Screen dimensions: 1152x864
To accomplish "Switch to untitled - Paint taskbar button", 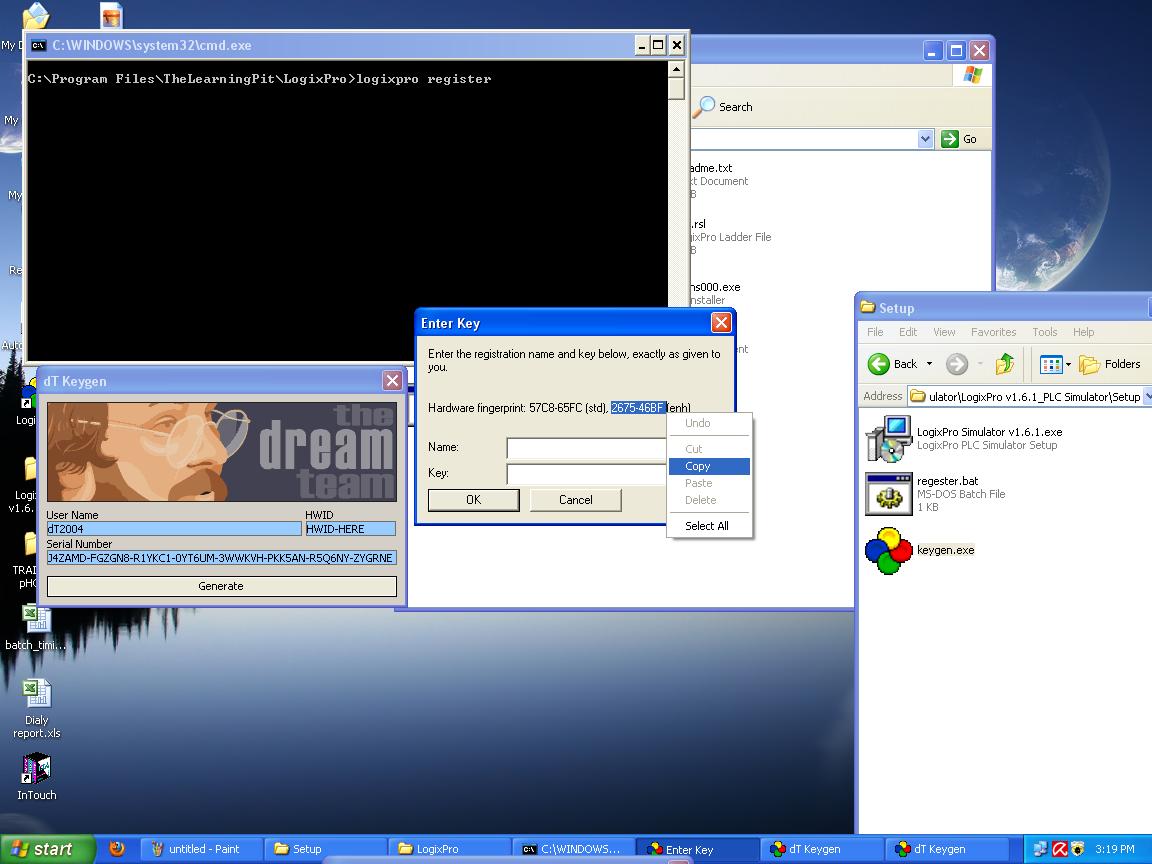I will [x=200, y=849].
